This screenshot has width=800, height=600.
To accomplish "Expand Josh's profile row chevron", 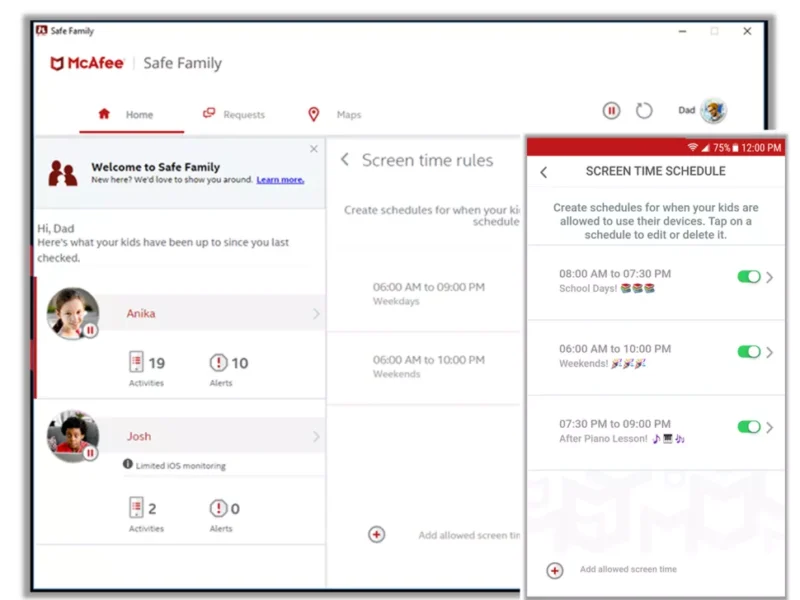I will pos(316,437).
